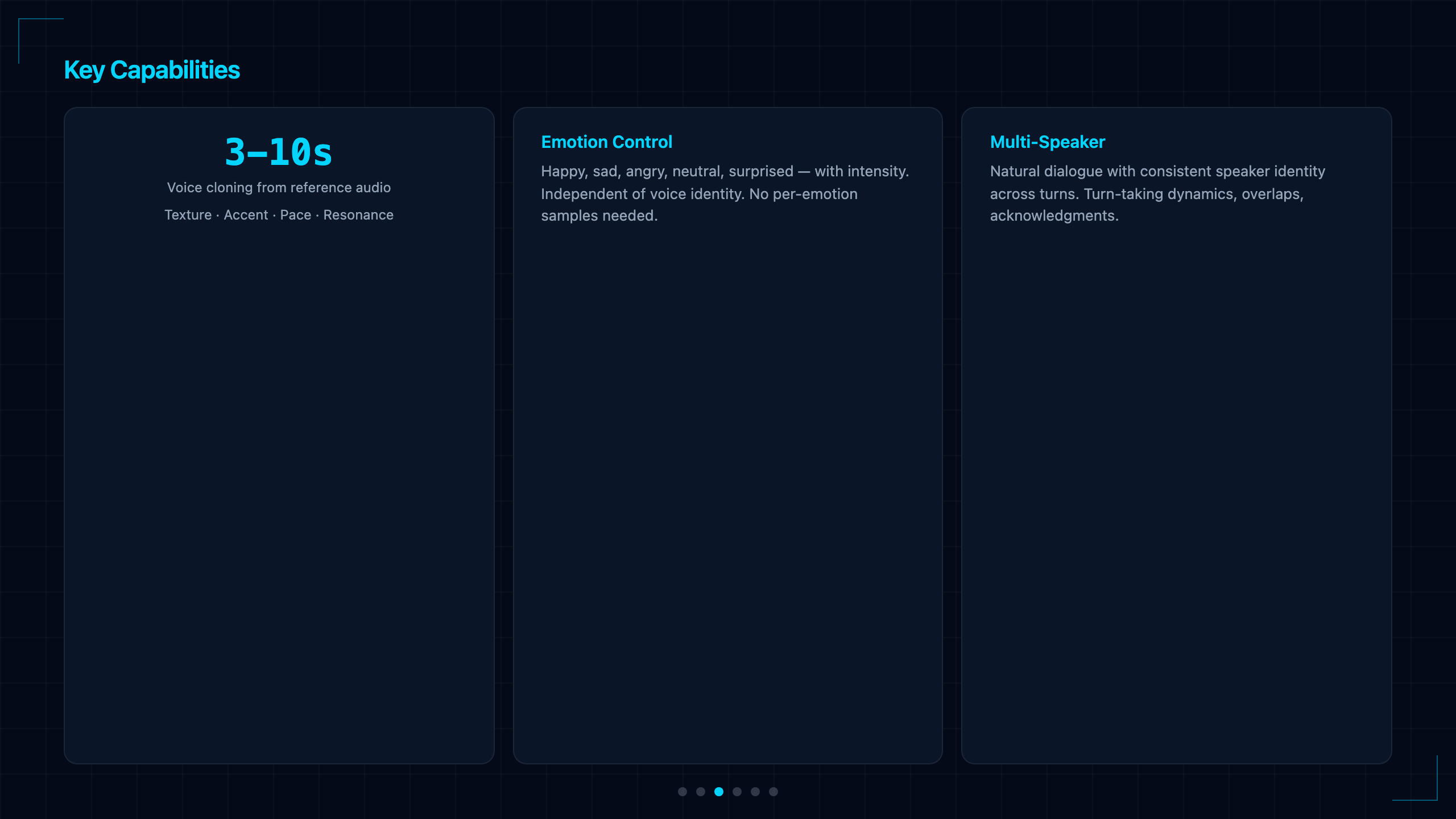Select the Multi-Speaker card title
1456x819 pixels.
[x=1047, y=142]
